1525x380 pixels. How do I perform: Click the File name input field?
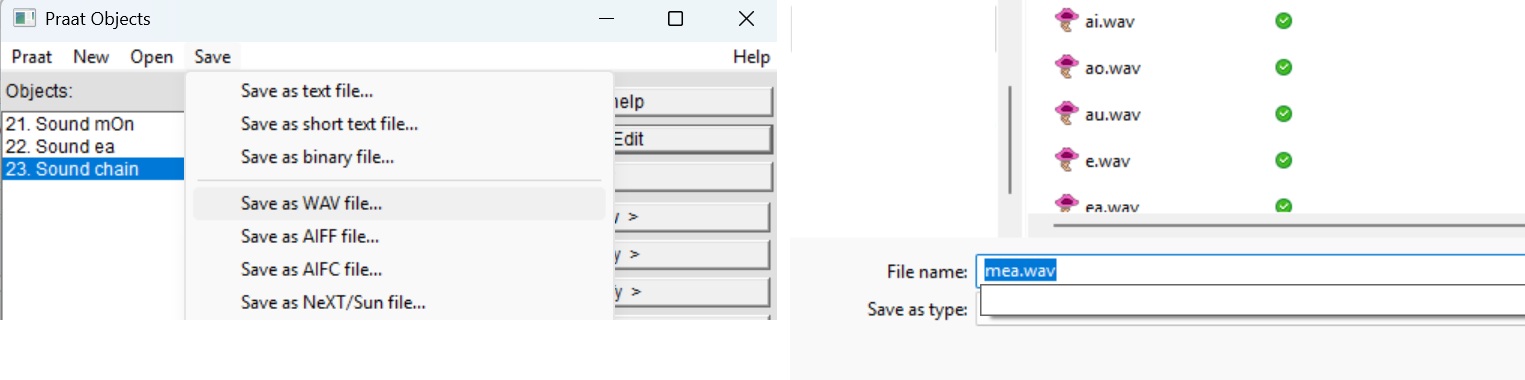click(1250, 271)
